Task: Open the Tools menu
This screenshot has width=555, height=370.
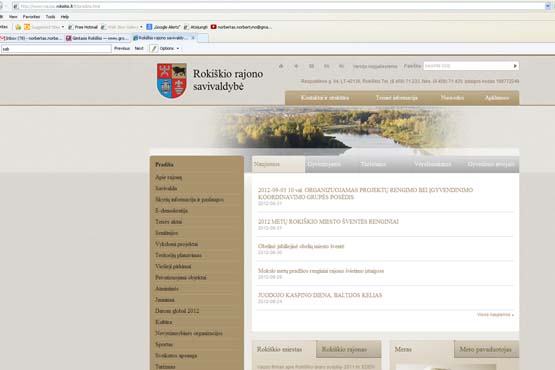Action: click(50, 17)
